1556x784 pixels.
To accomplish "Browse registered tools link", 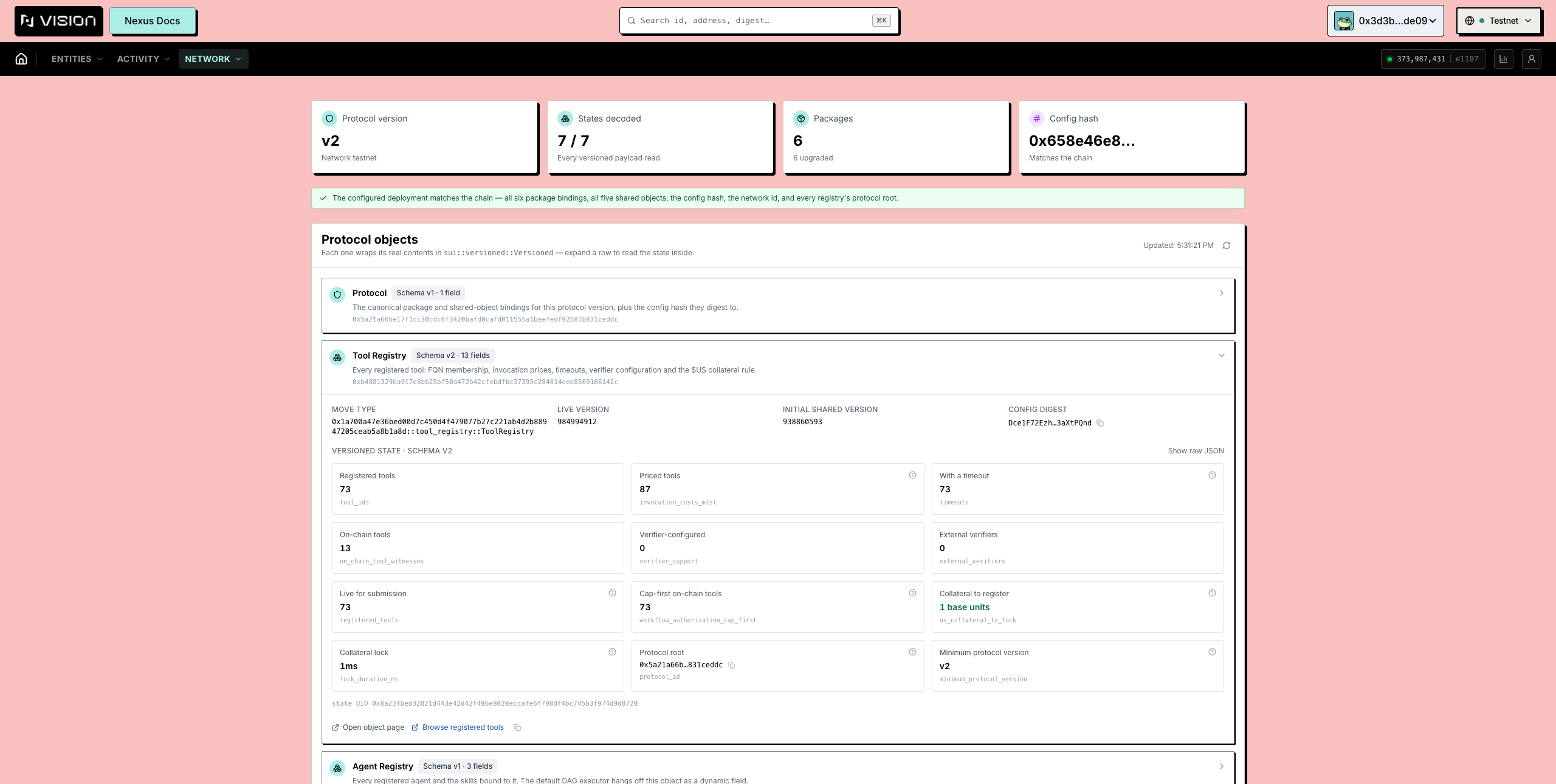I will (x=458, y=727).
